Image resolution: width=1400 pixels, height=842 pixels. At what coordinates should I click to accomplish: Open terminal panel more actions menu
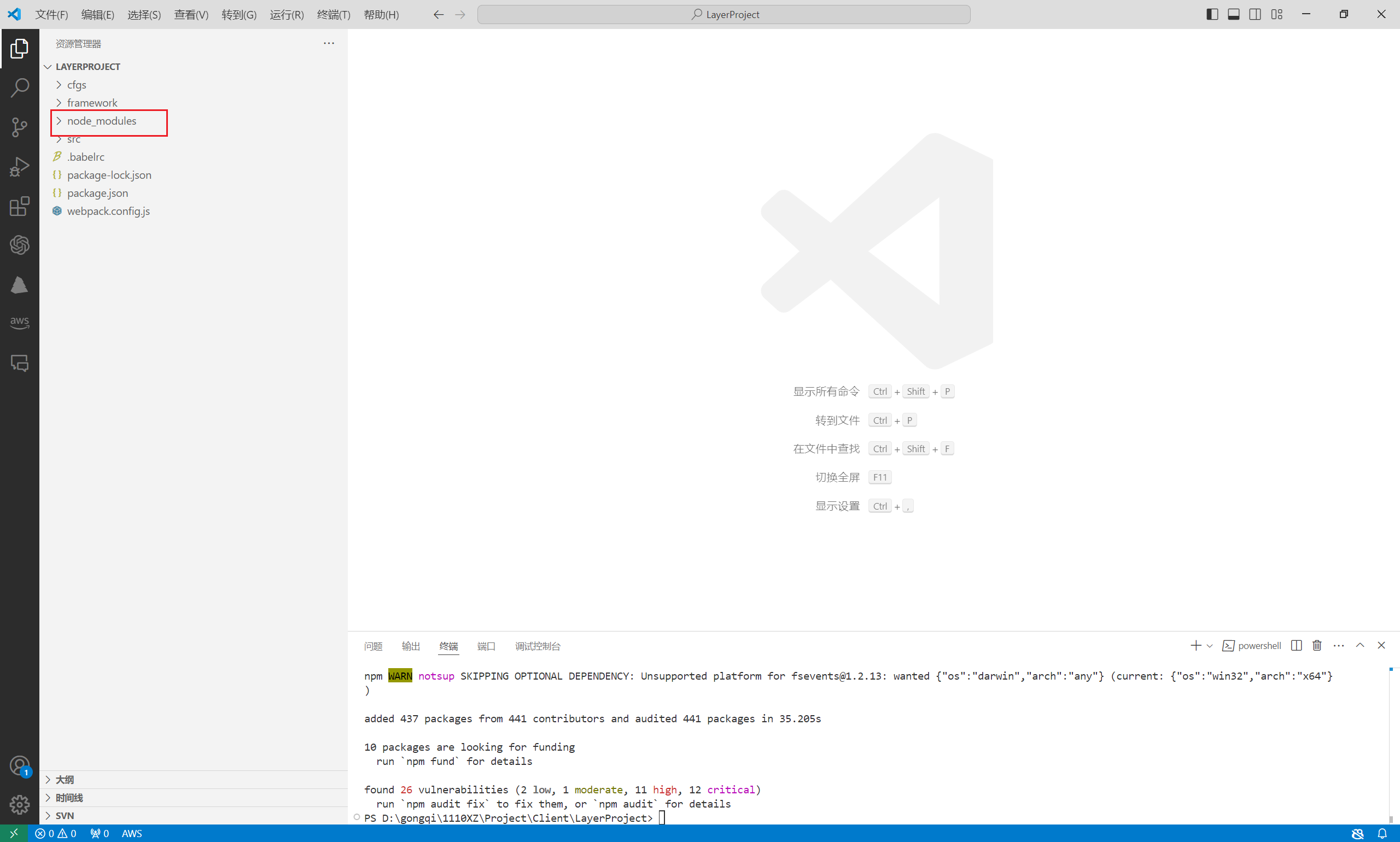[x=1339, y=646]
